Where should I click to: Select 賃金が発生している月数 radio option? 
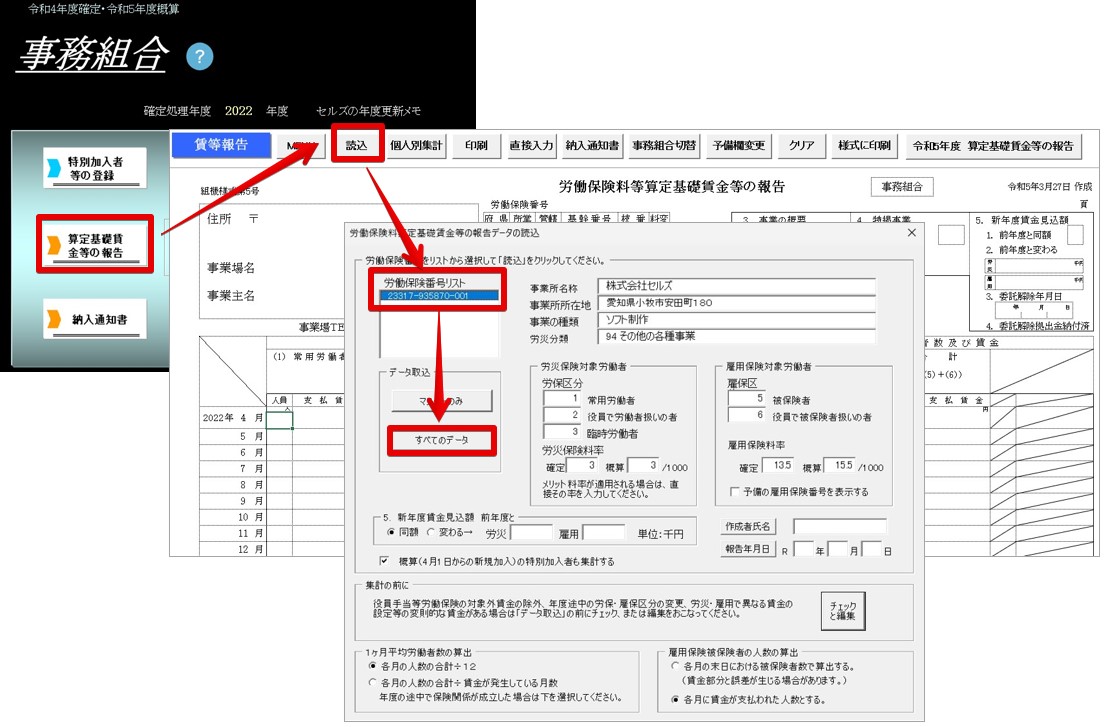click(x=373, y=682)
